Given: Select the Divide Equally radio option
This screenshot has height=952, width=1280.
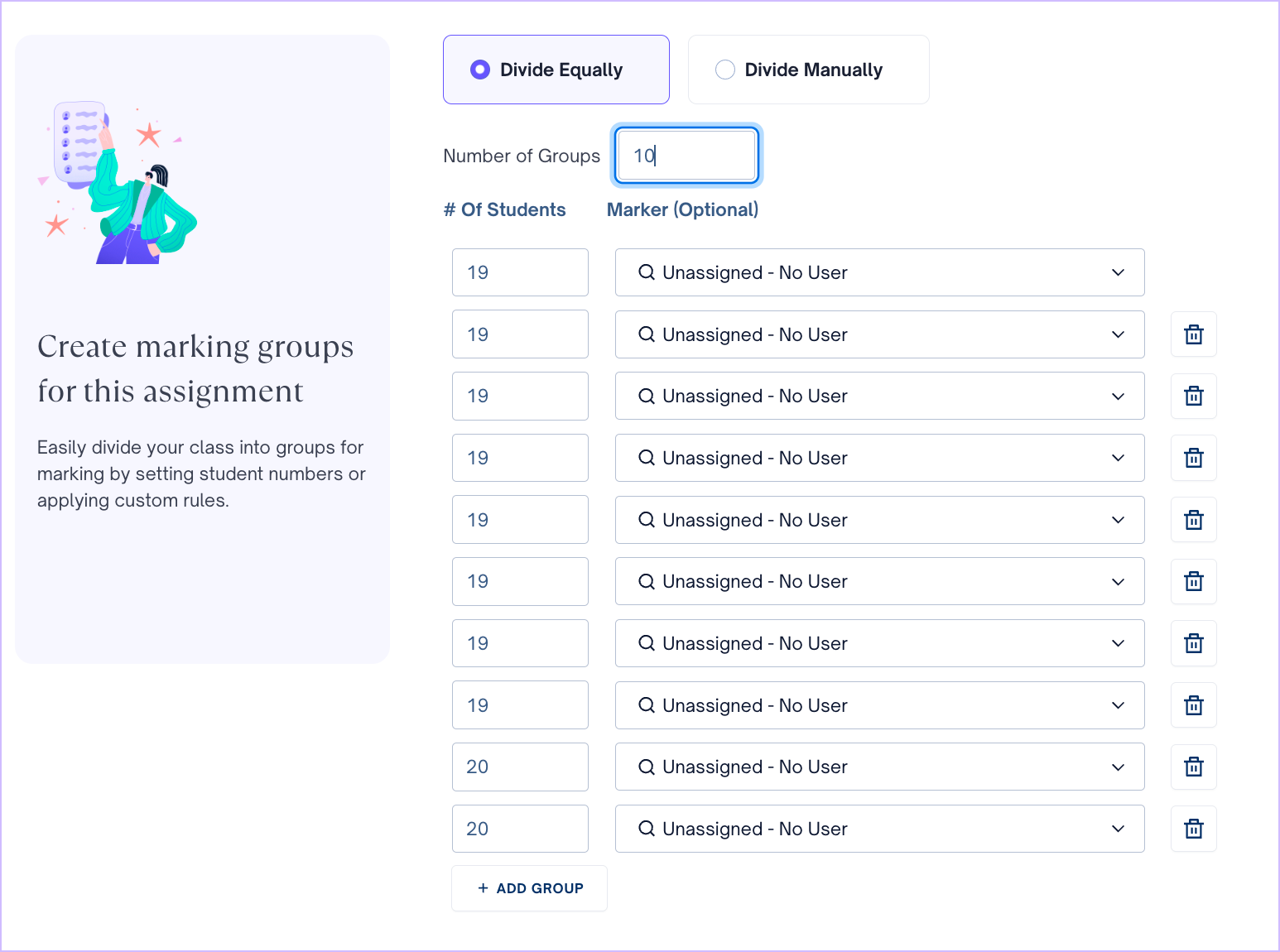Looking at the screenshot, I should [556, 70].
